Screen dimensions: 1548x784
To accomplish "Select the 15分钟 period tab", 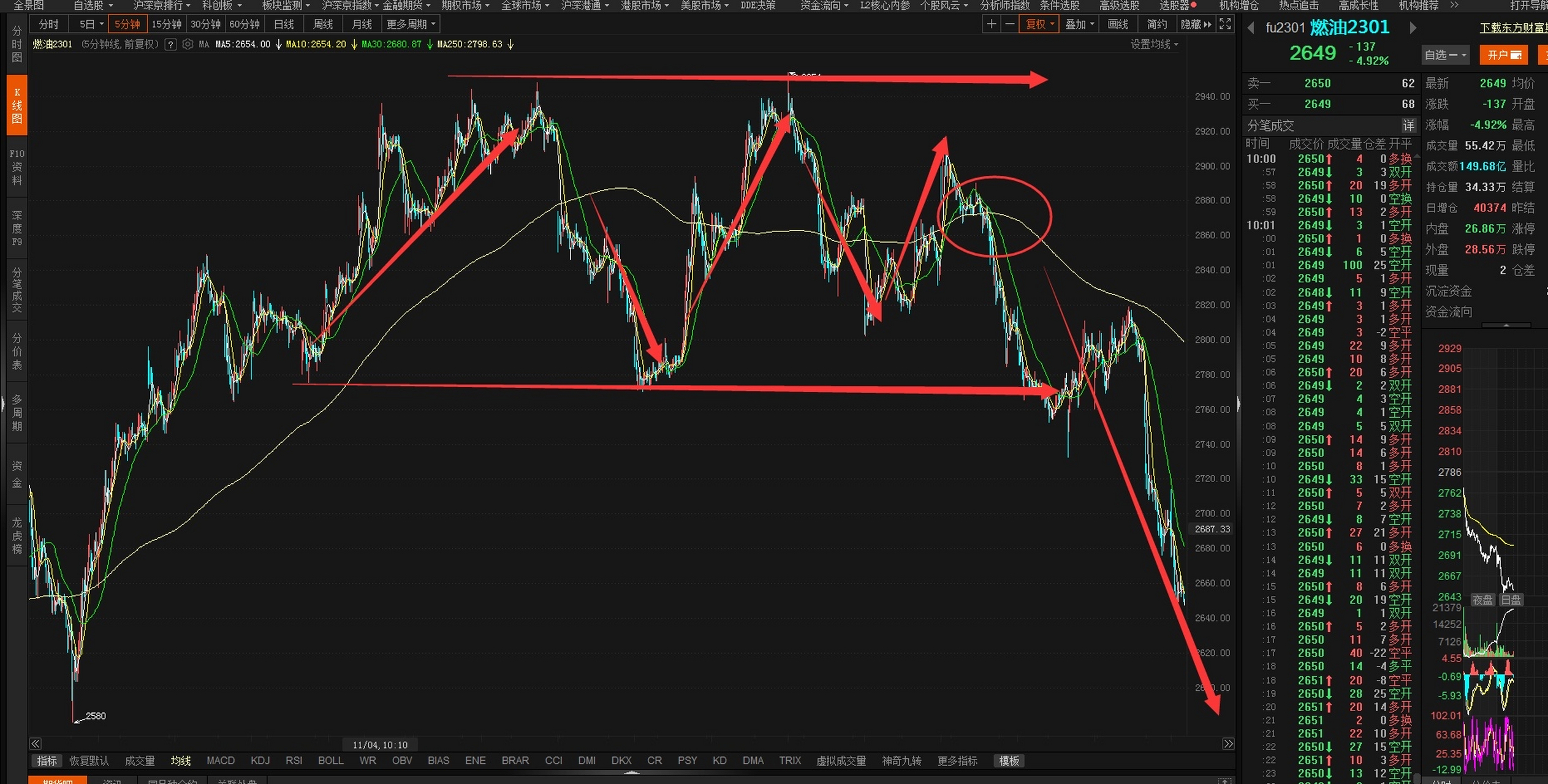I will pyautogui.click(x=167, y=24).
